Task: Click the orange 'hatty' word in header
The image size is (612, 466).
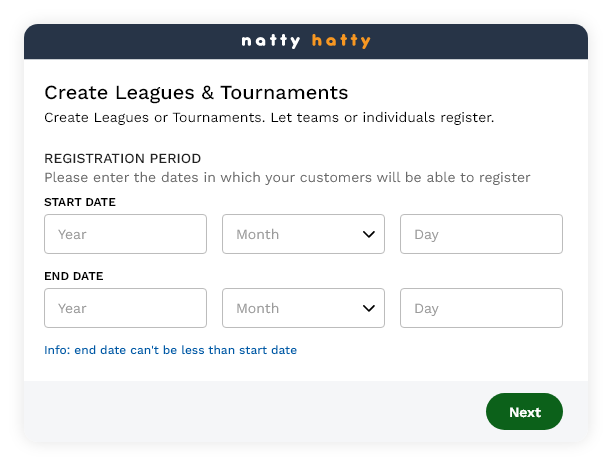Action: [x=341, y=41]
